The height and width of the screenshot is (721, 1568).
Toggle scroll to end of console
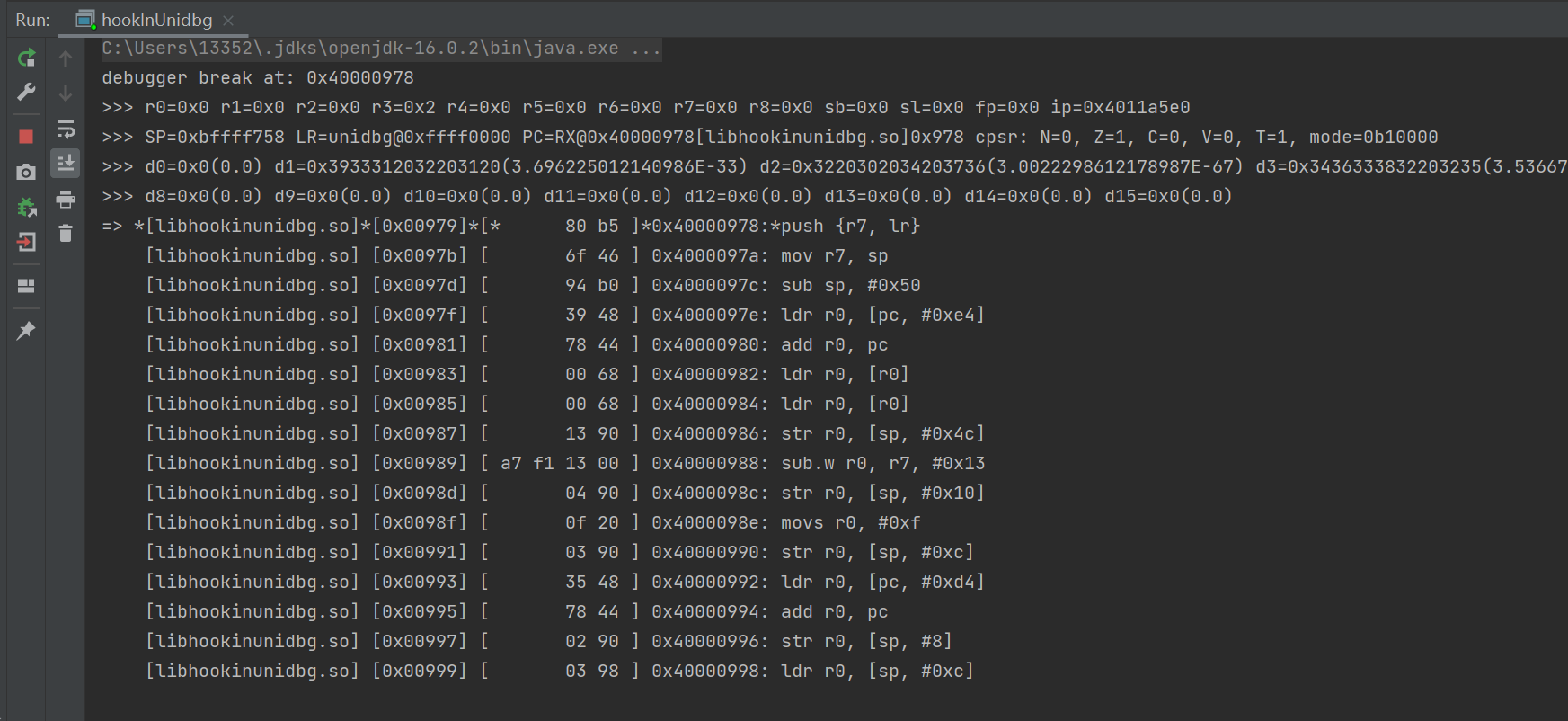66,164
